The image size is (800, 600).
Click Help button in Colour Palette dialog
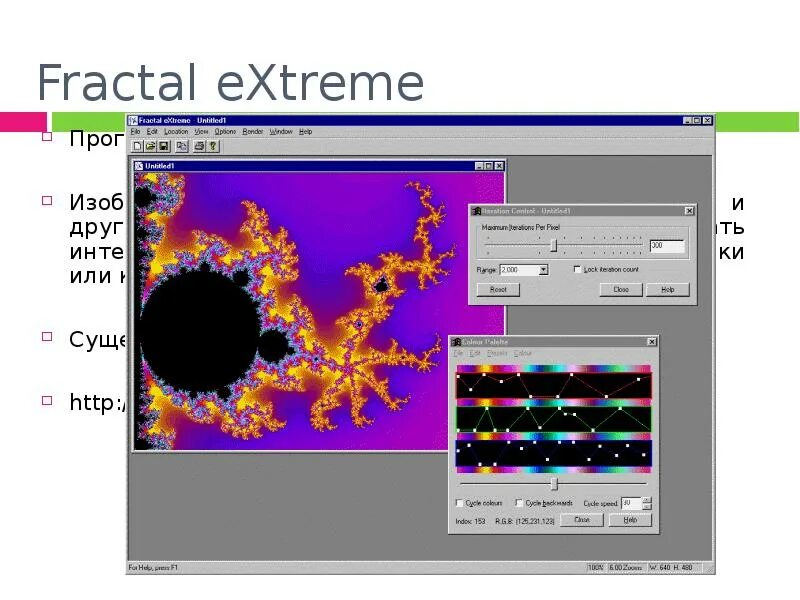pyautogui.click(x=630, y=520)
